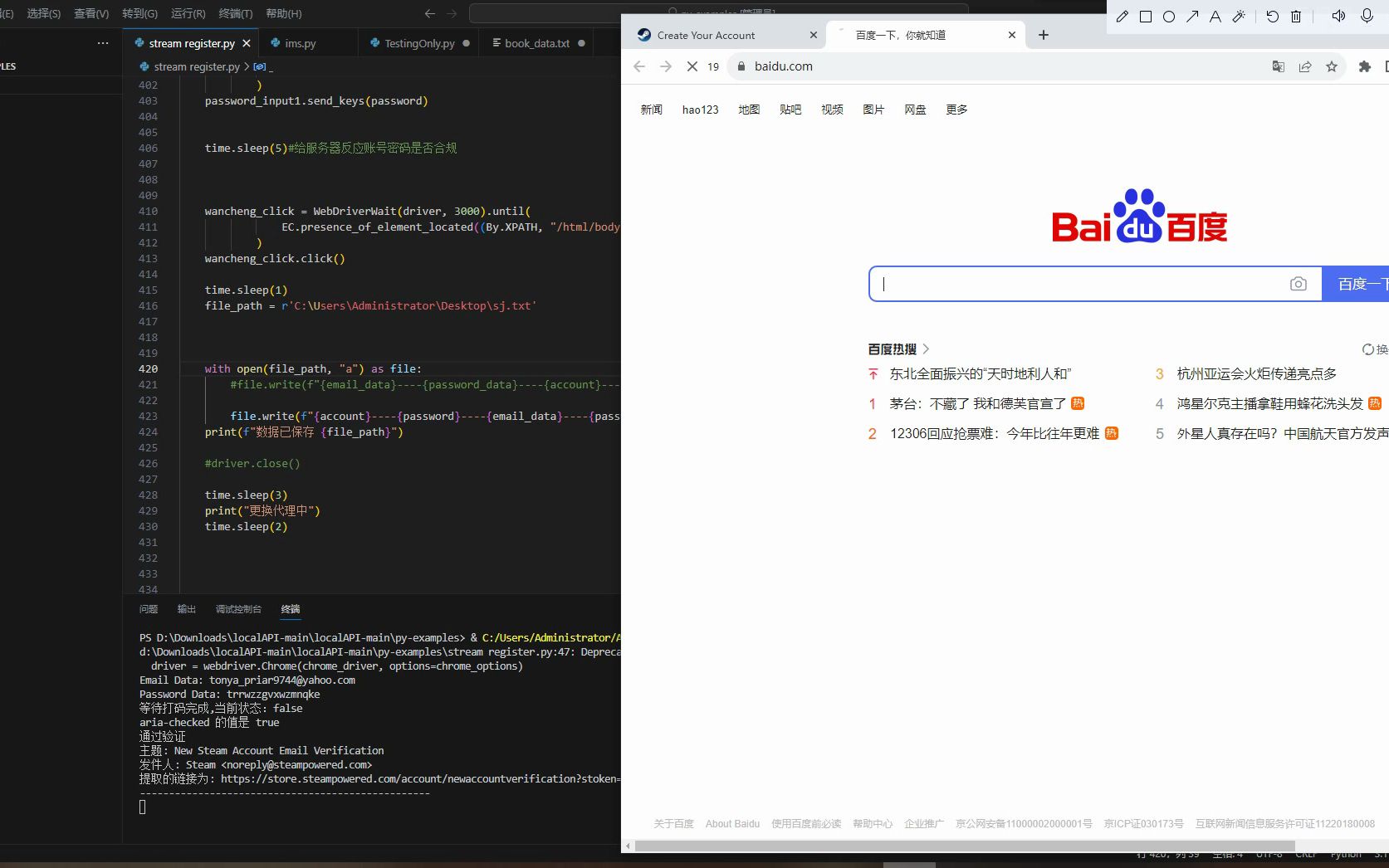Bookmark this page with star icon
The height and width of the screenshot is (868, 1389).
1332,66
